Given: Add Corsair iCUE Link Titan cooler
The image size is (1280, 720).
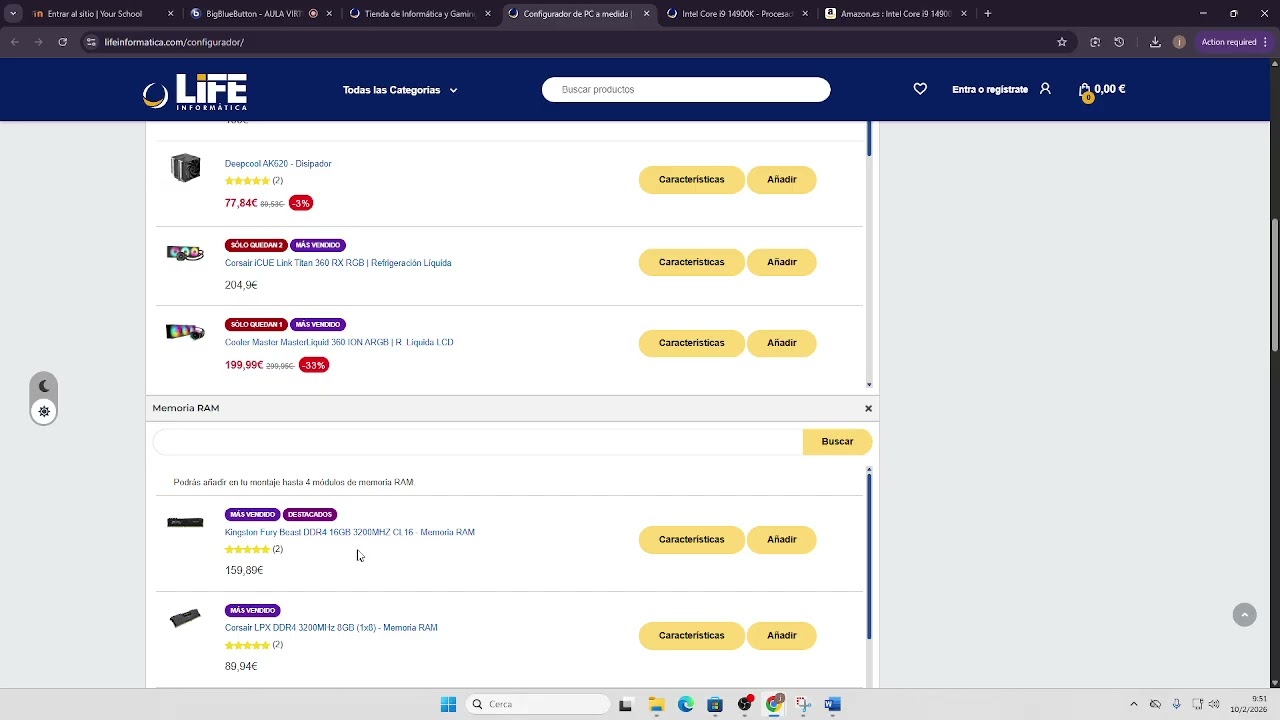Looking at the screenshot, I should pyautogui.click(x=781, y=262).
